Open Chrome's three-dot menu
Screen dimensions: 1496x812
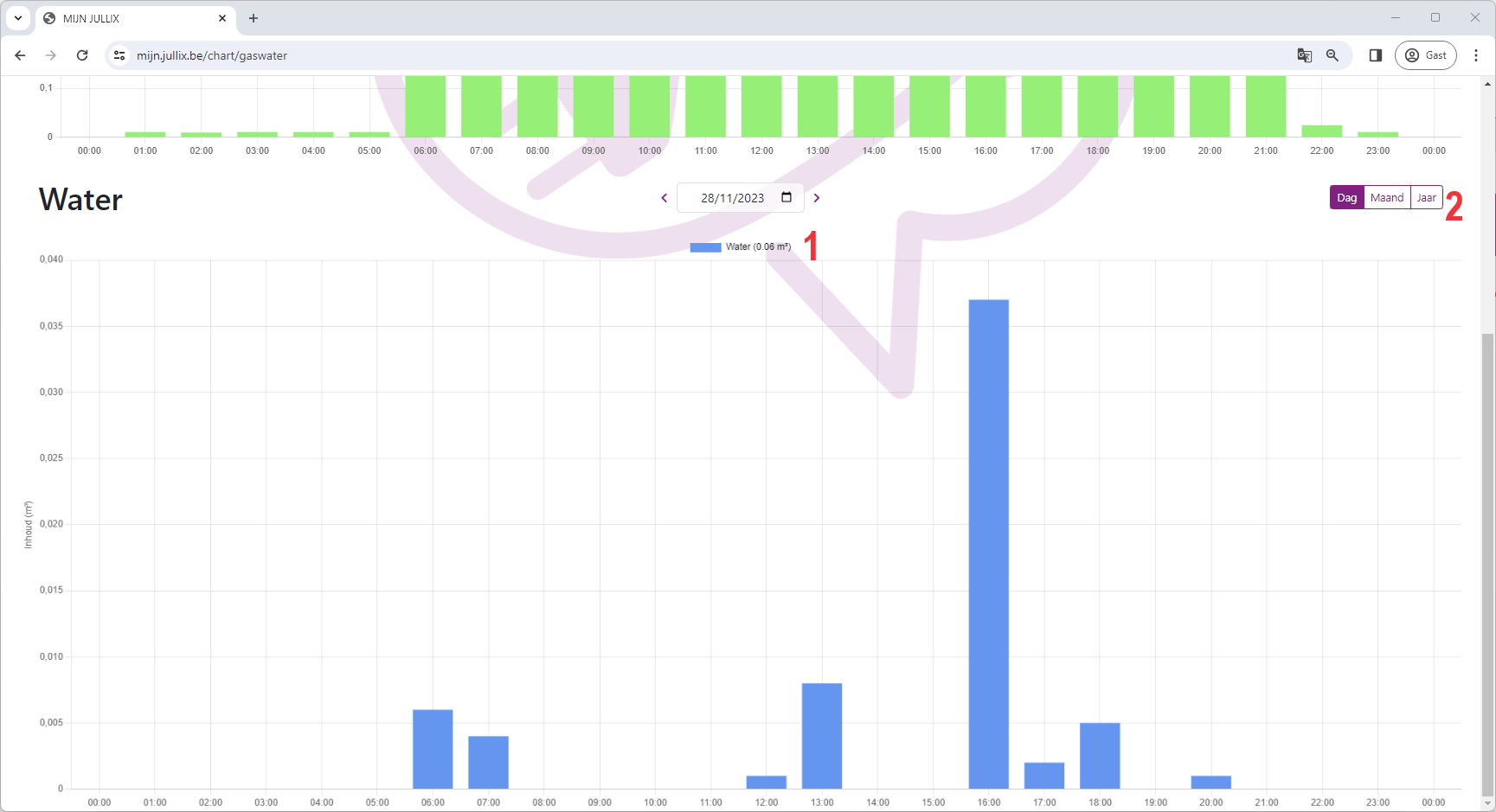coord(1476,55)
